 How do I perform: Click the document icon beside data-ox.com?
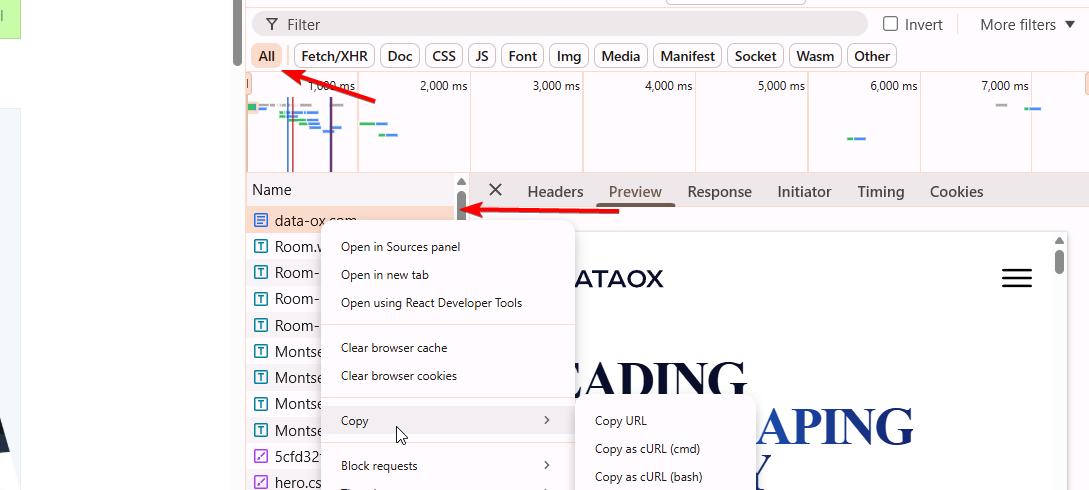261,220
